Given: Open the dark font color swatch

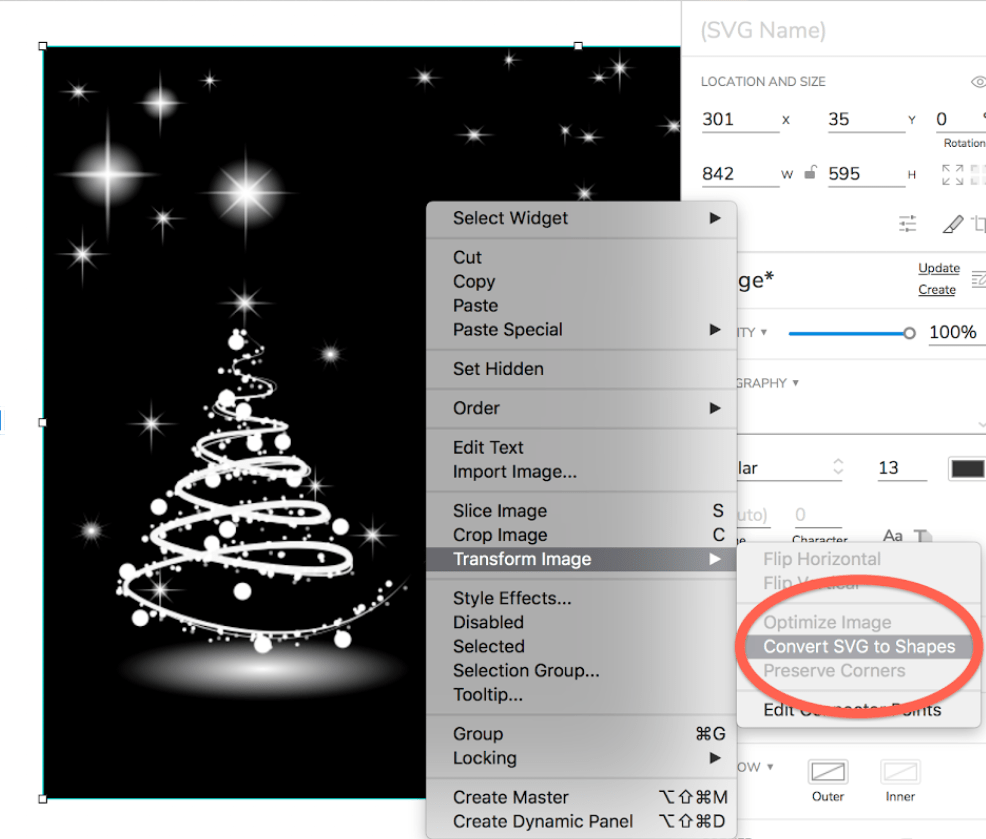Looking at the screenshot, I should pos(967,468).
